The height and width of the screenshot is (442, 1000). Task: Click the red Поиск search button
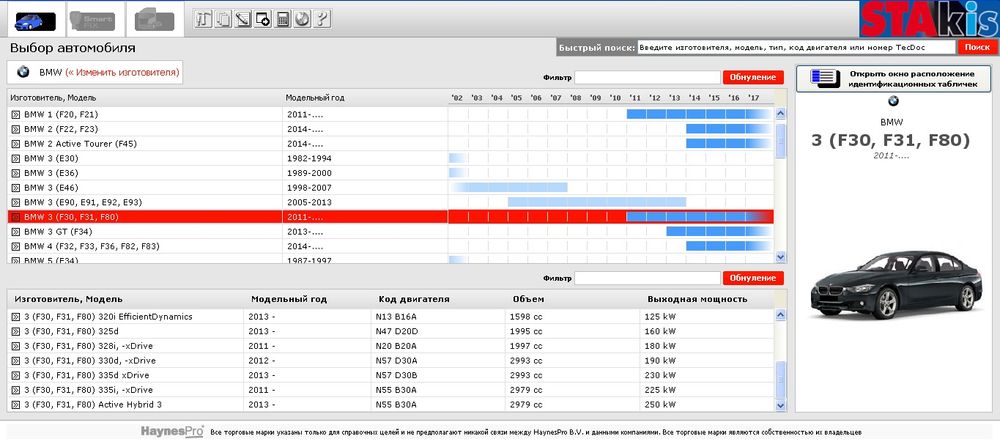pyautogui.click(x=976, y=47)
